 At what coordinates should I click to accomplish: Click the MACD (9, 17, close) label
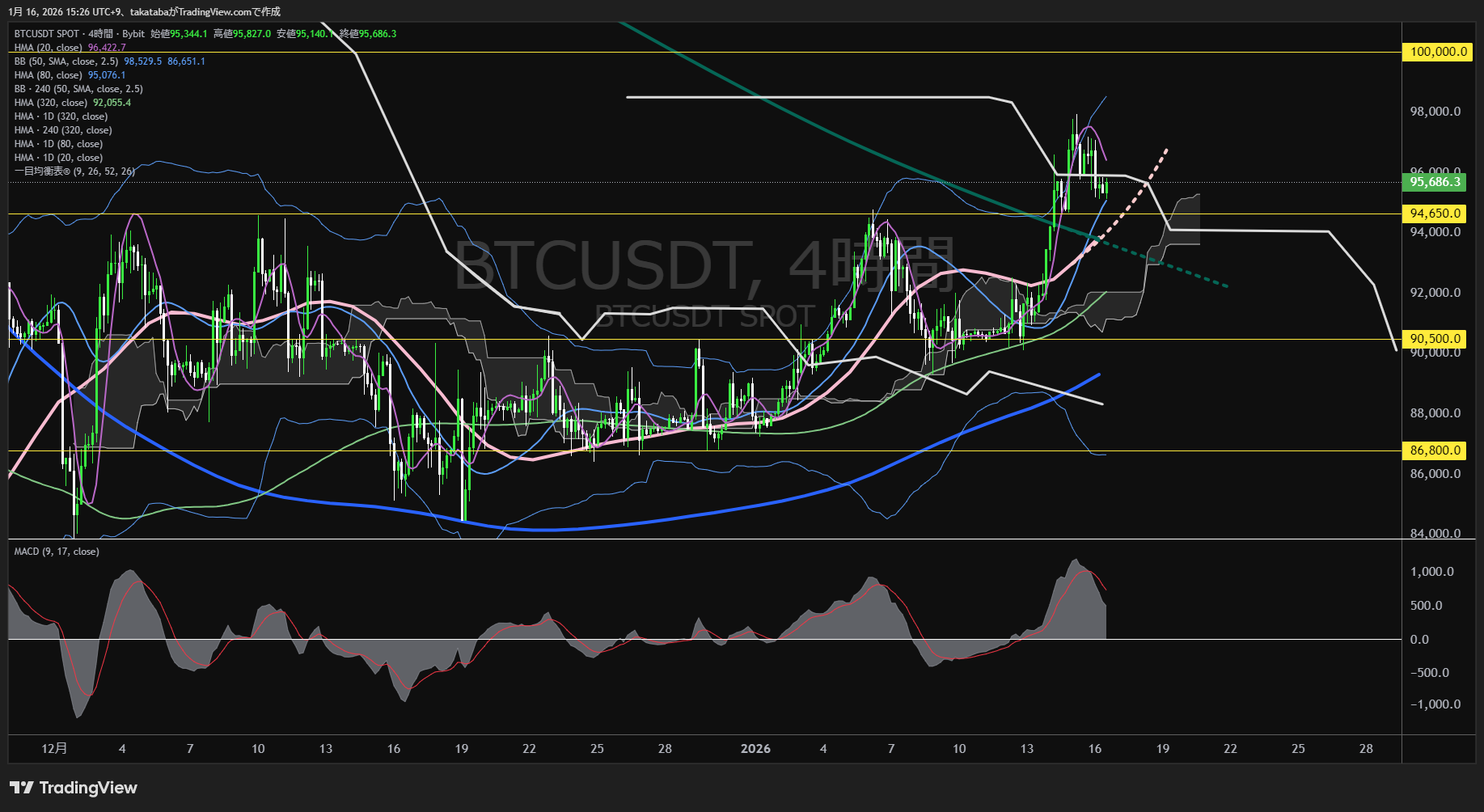57,552
